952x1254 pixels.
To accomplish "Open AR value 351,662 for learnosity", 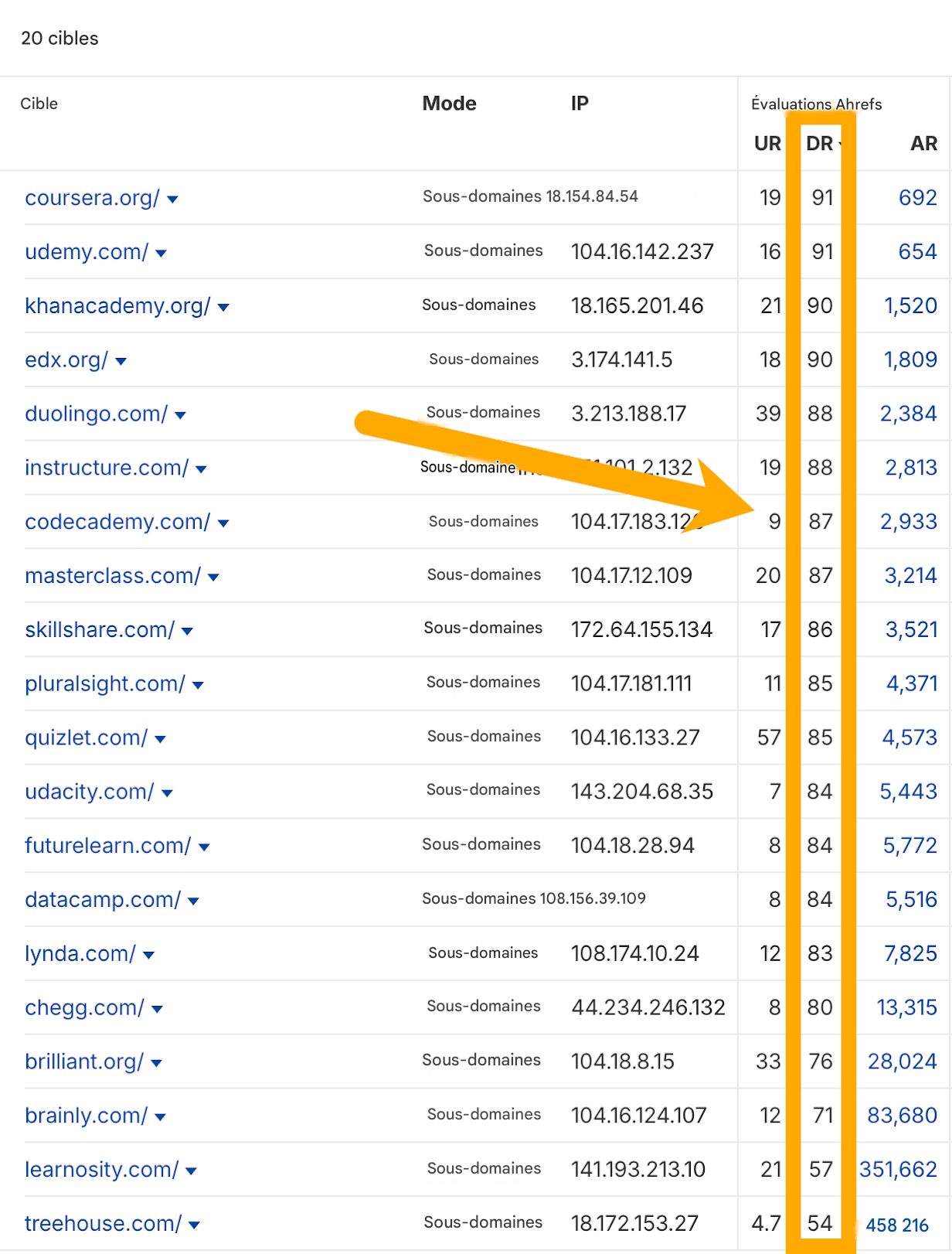I will tap(898, 1170).
